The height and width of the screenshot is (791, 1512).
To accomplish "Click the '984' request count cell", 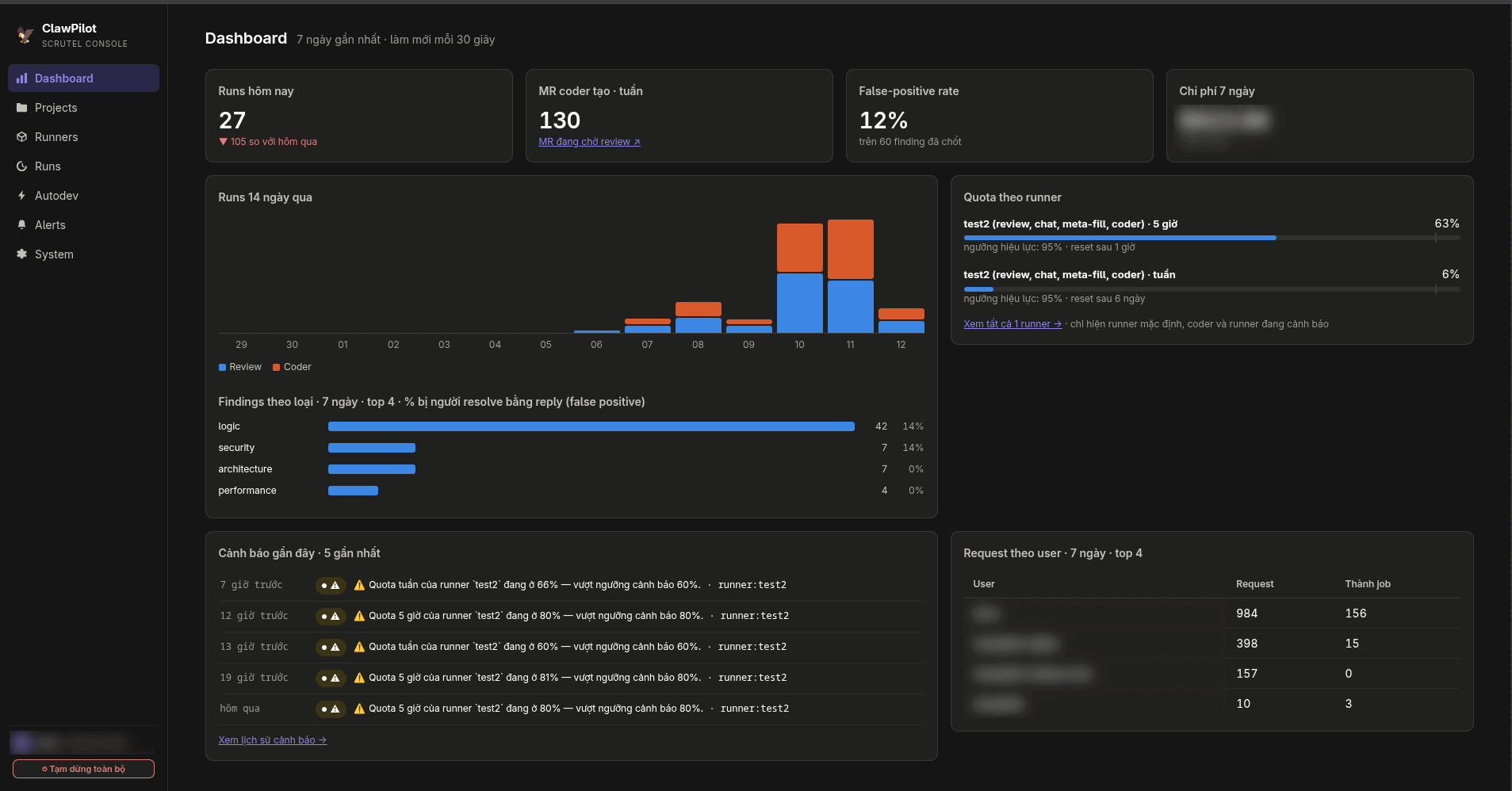I will point(1246,613).
